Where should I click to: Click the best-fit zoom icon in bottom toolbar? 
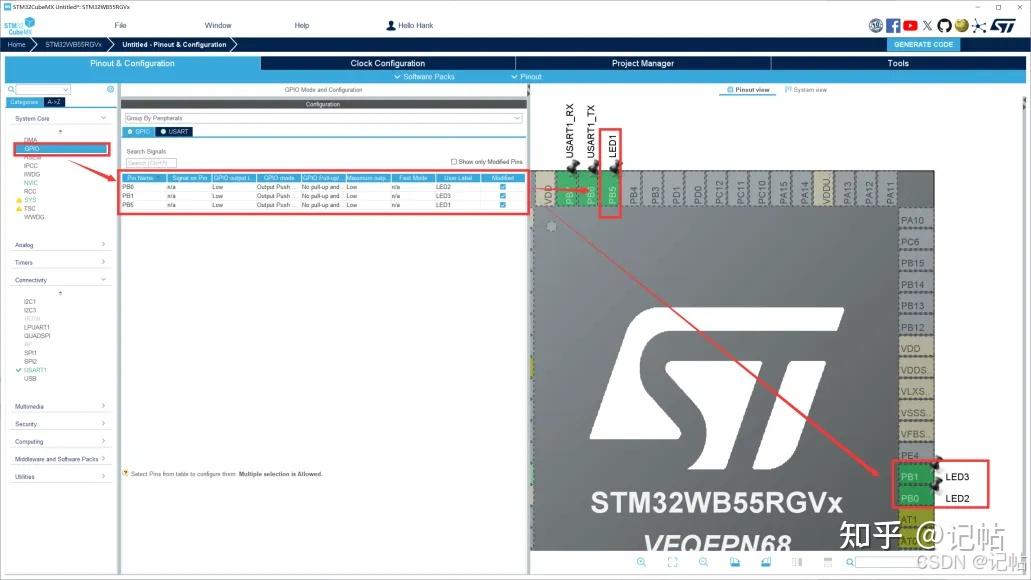pyautogui.click(x=674, y=562)
